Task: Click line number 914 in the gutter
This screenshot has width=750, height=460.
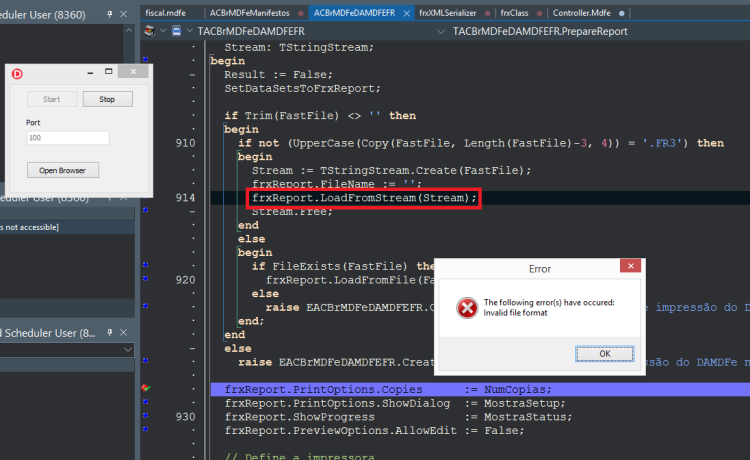Action: 186,198
